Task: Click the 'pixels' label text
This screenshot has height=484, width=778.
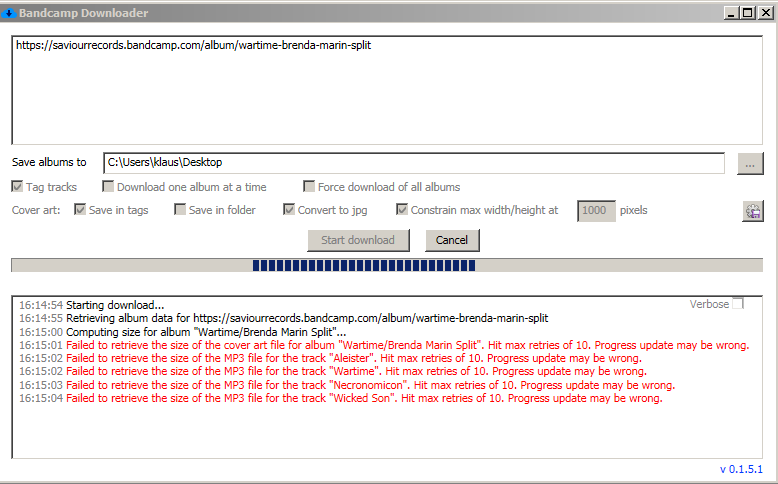Action: [x=634, y=210]
